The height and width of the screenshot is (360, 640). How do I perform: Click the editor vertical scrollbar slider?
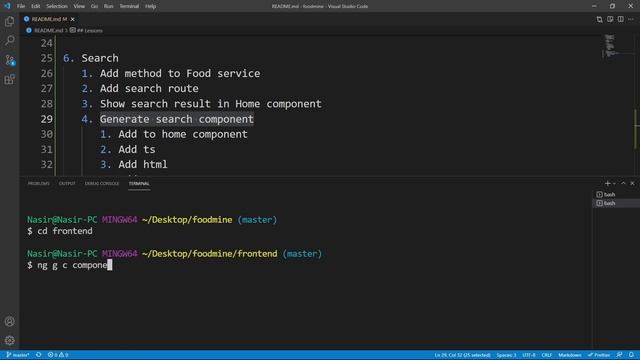[637, 129]
